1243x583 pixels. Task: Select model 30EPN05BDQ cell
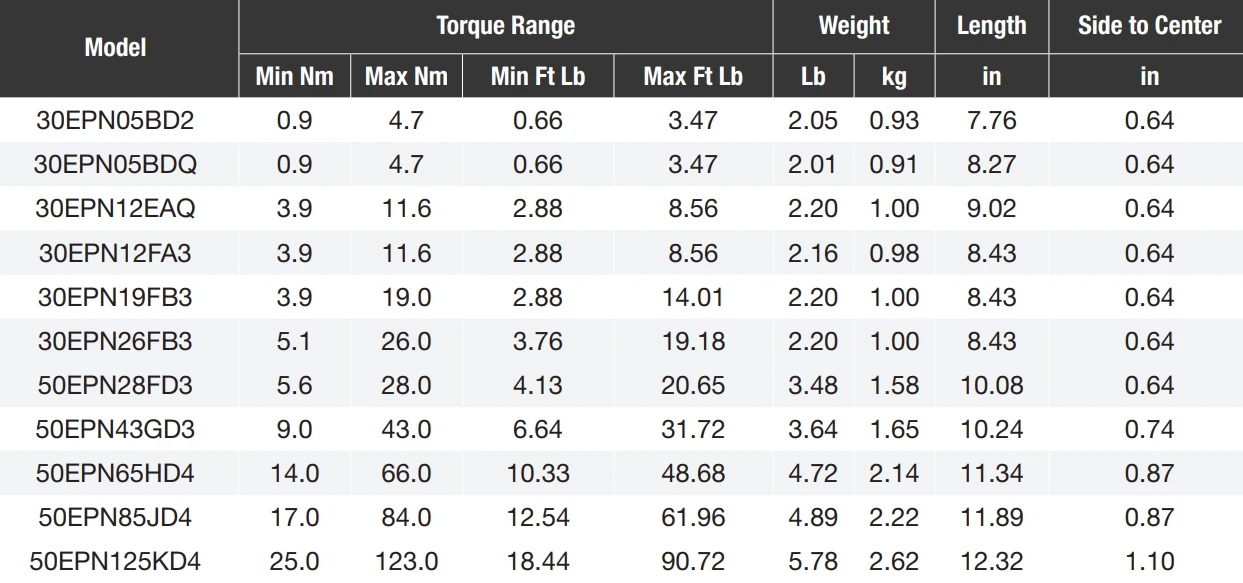[x=116, y=165]
